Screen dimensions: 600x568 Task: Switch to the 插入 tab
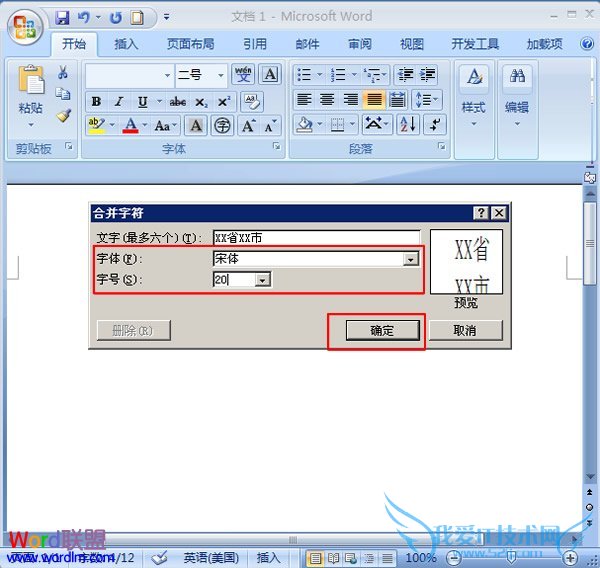tap(126, 44)
